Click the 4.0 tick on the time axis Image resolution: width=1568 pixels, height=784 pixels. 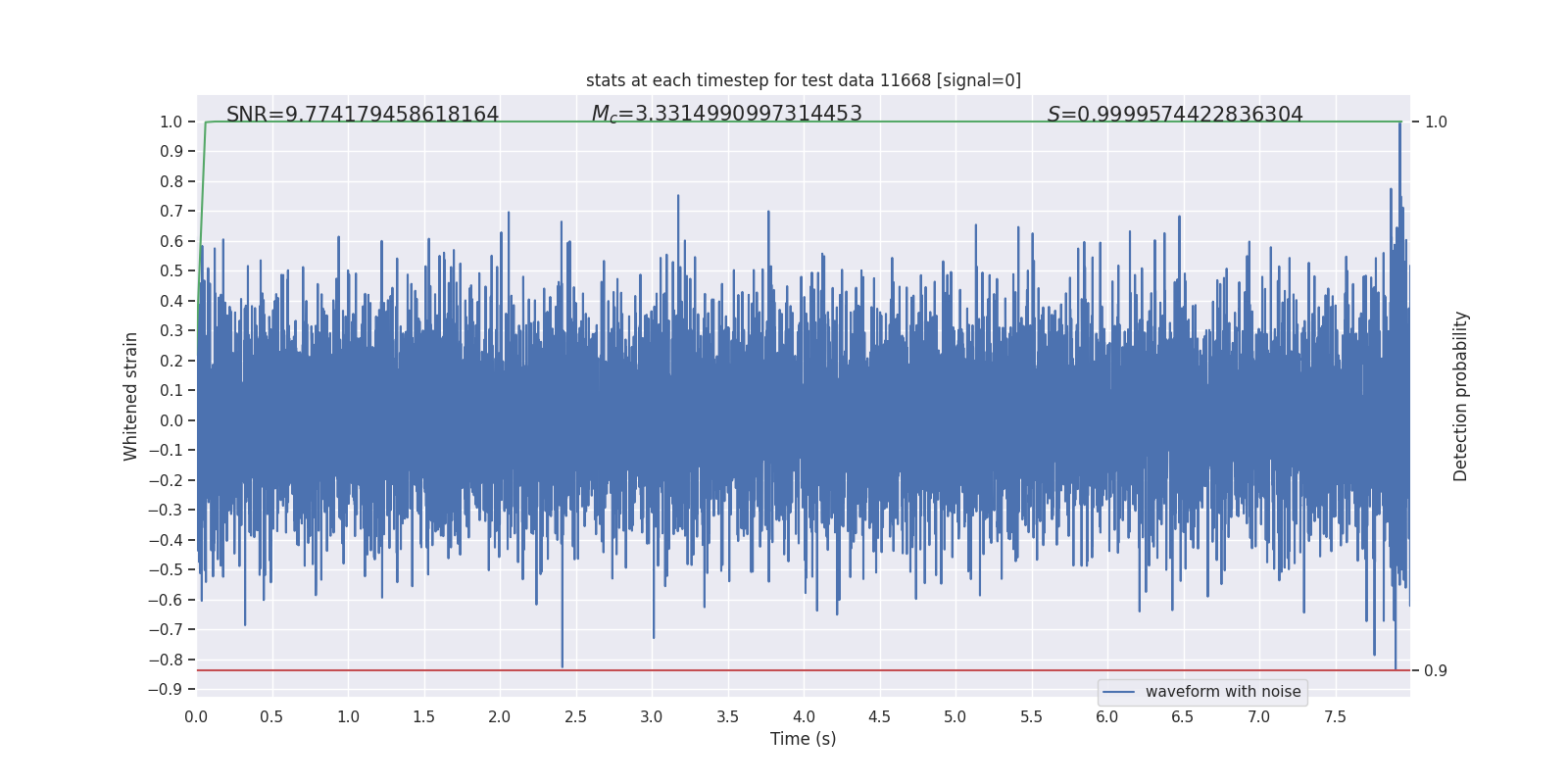(x=804, y=716)
